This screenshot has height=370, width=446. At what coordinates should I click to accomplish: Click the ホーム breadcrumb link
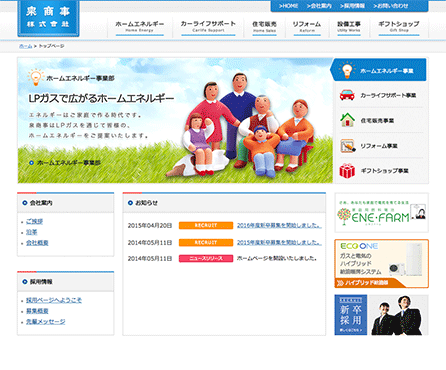click(25, 46)
